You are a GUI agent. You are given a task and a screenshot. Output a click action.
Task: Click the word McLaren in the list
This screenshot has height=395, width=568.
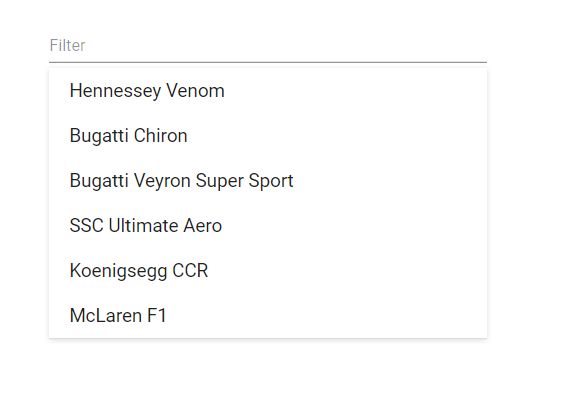coord(106,315)
